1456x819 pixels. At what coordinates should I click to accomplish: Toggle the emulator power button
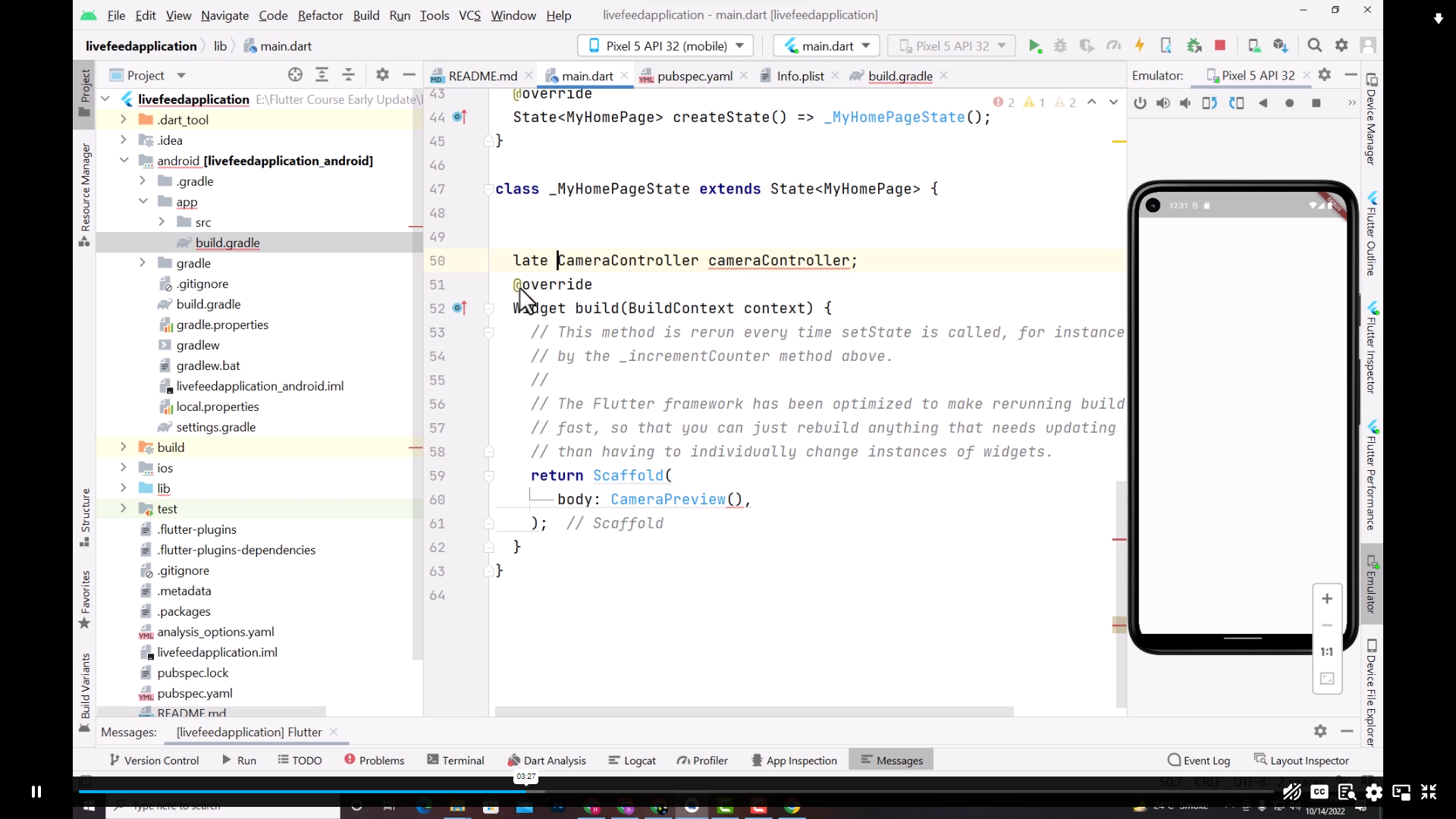(1140, 103)
